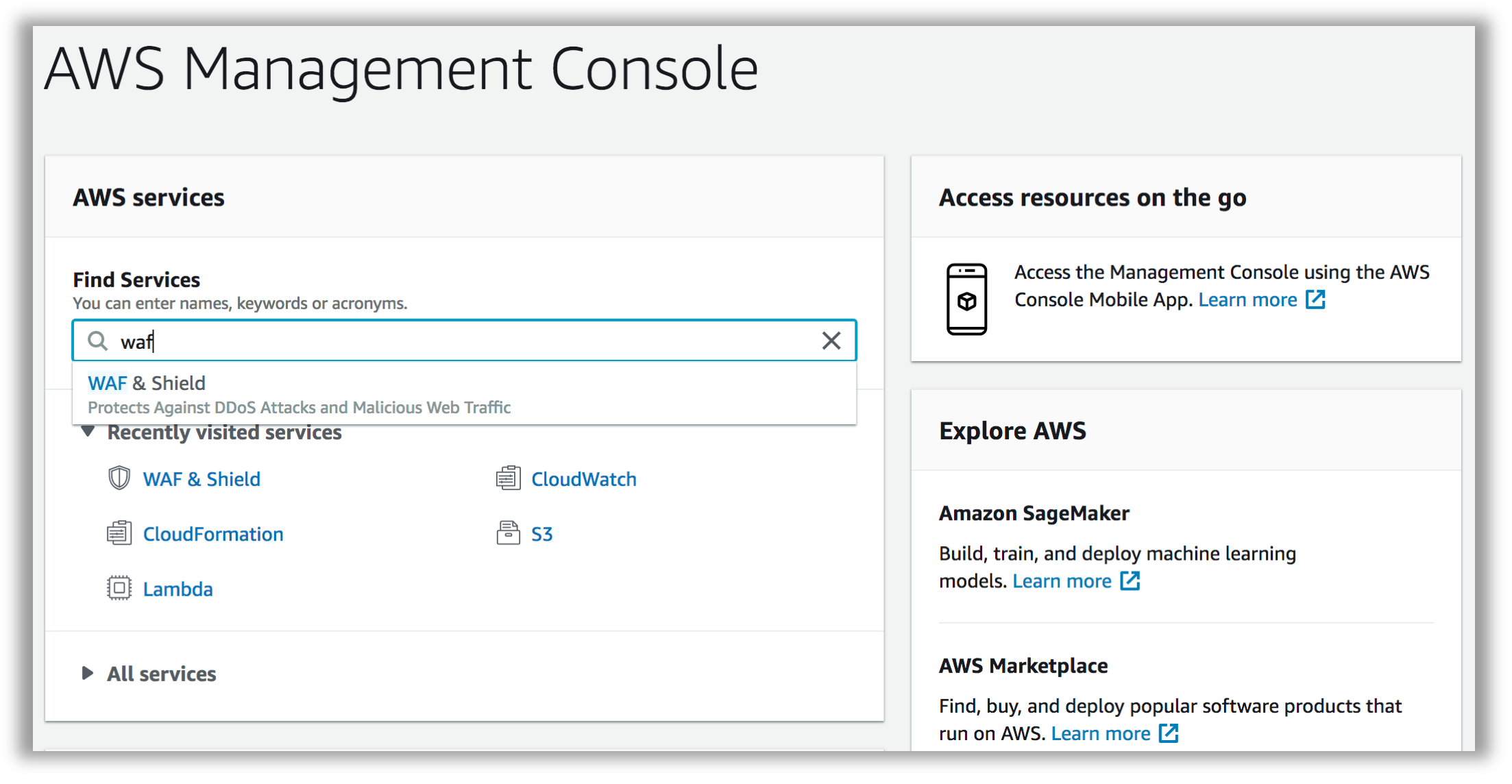
Task: Open the CloudWatch service link
Action: pos(584,479)
